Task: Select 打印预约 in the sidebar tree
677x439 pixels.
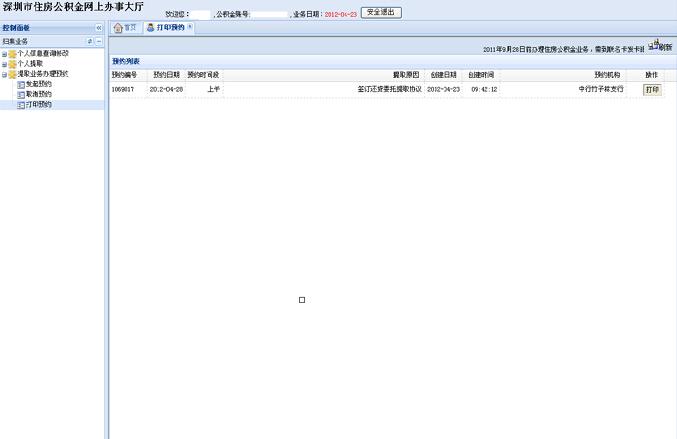Action: [x=39, y=104]
